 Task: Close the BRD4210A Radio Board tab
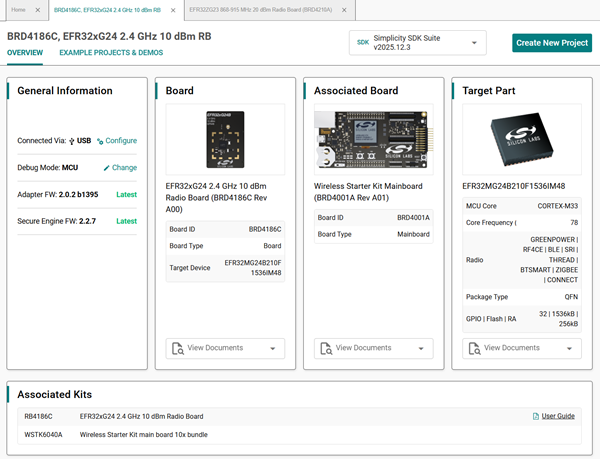pyautogui.click(x=344, y=10)
